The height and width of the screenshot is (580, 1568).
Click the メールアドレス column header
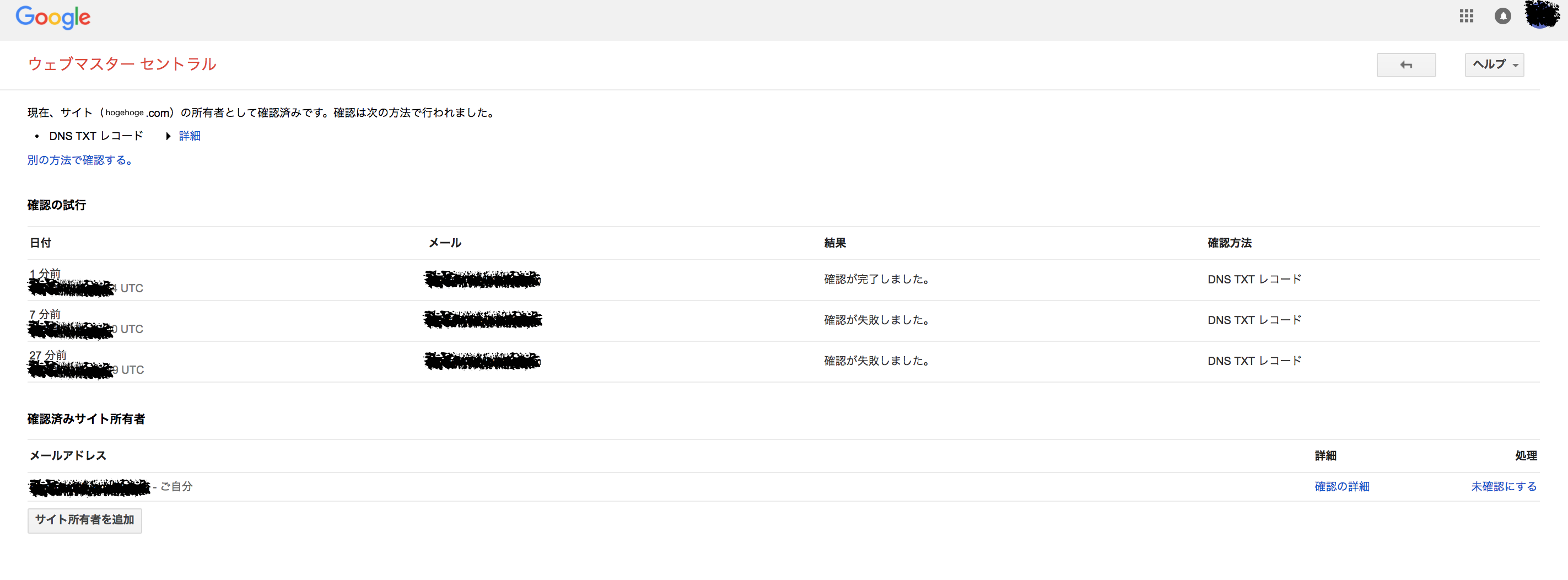tap(68, 455)
